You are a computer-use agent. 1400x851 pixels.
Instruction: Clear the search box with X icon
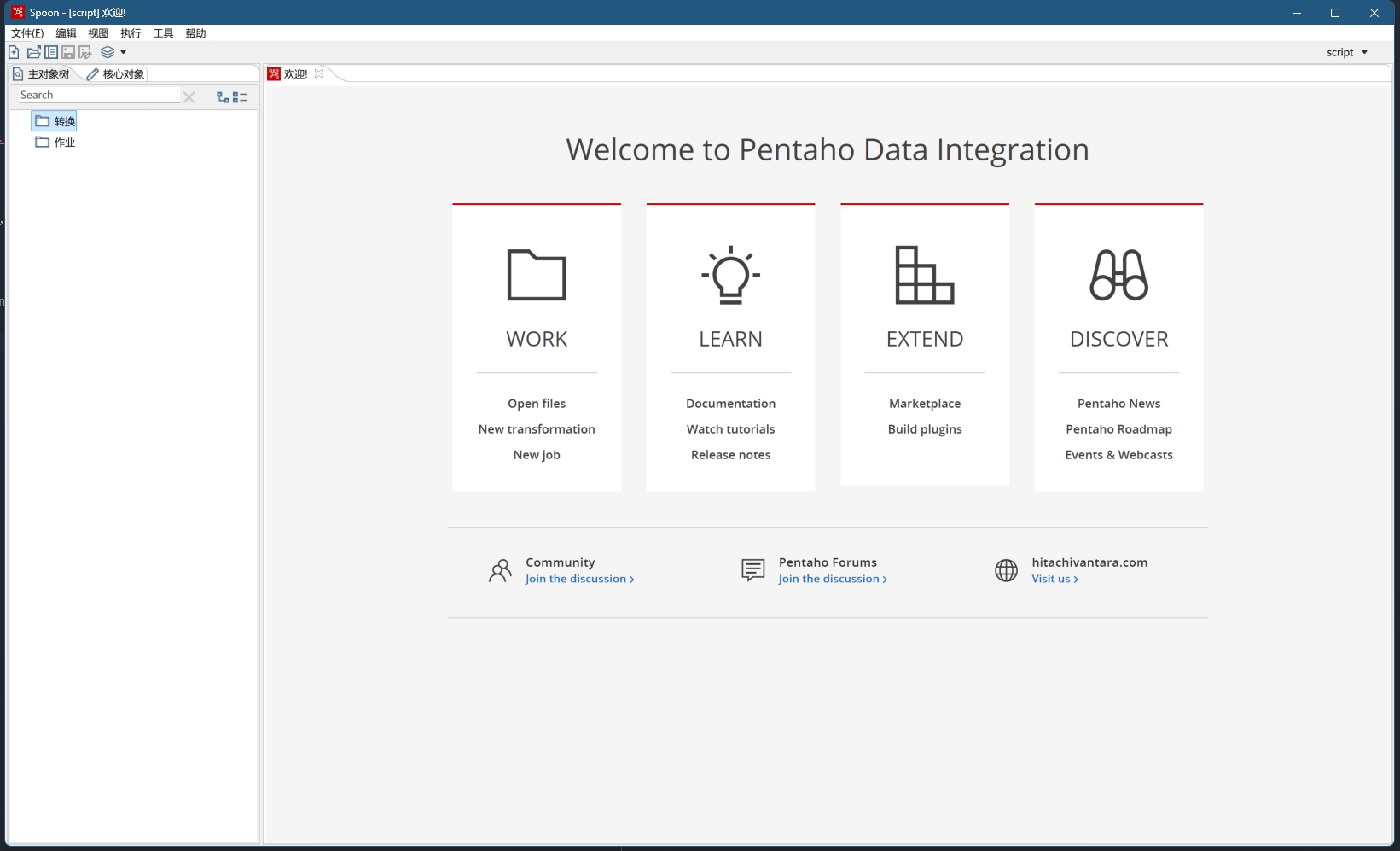(x=189, y=97)
